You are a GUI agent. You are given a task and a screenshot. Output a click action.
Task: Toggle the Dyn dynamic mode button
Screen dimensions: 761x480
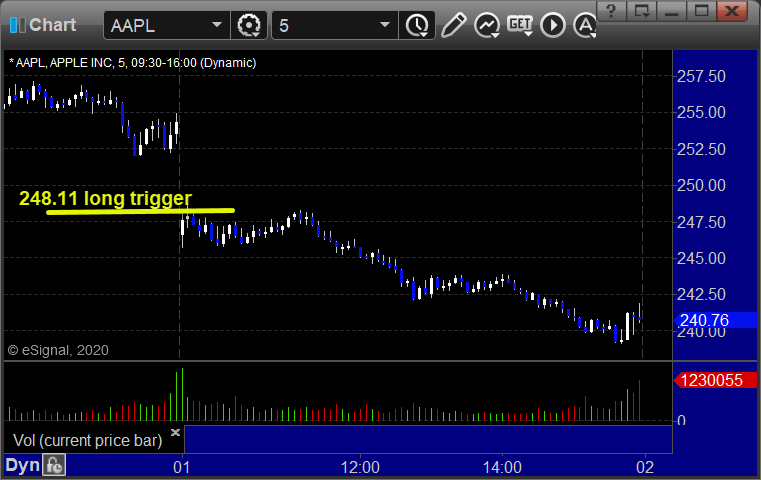click(x=22, y=465)
